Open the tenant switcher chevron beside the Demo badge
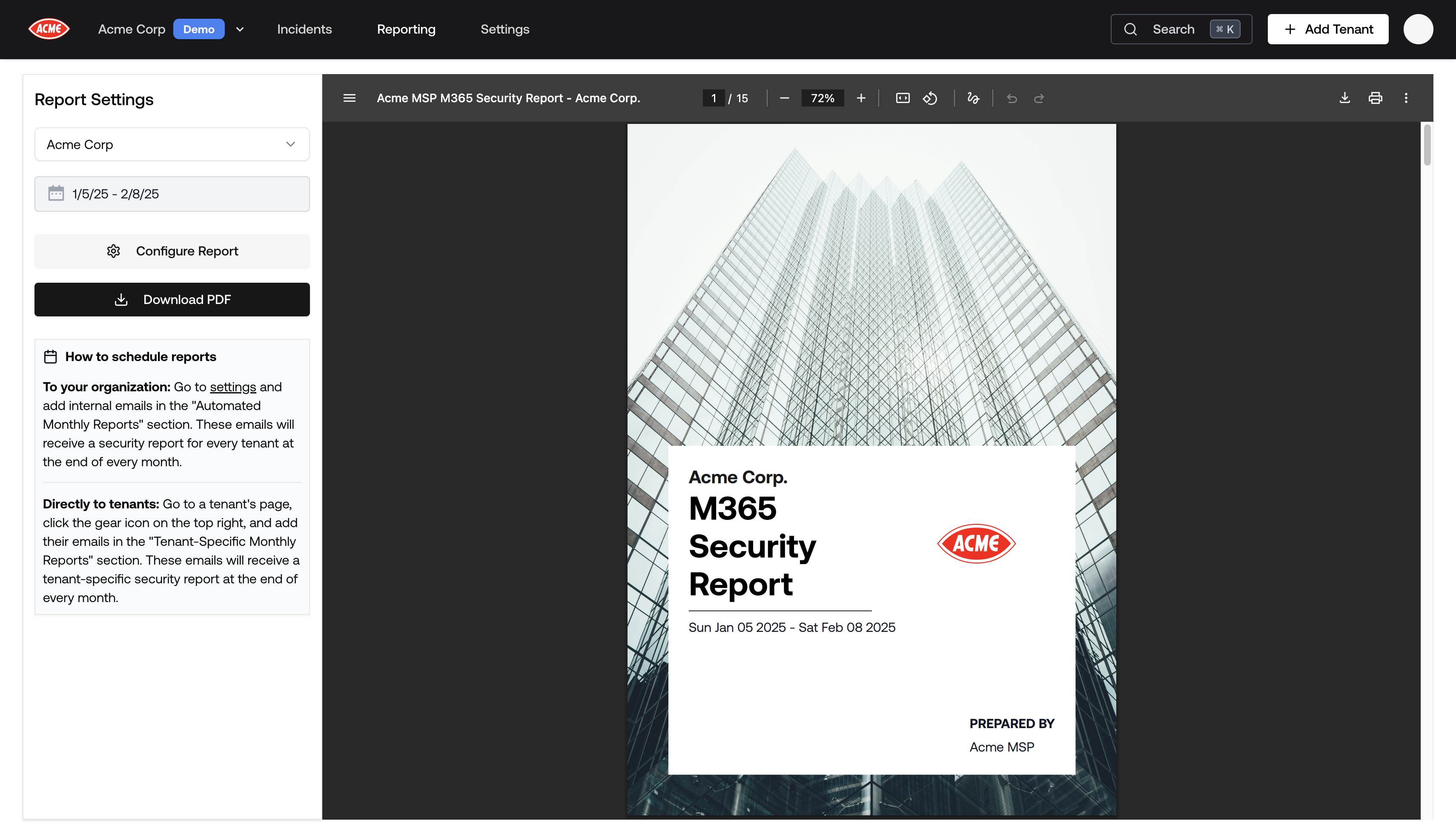This screenshot has width=1456, height=832. pyautogui.click(x=240, y=29)
